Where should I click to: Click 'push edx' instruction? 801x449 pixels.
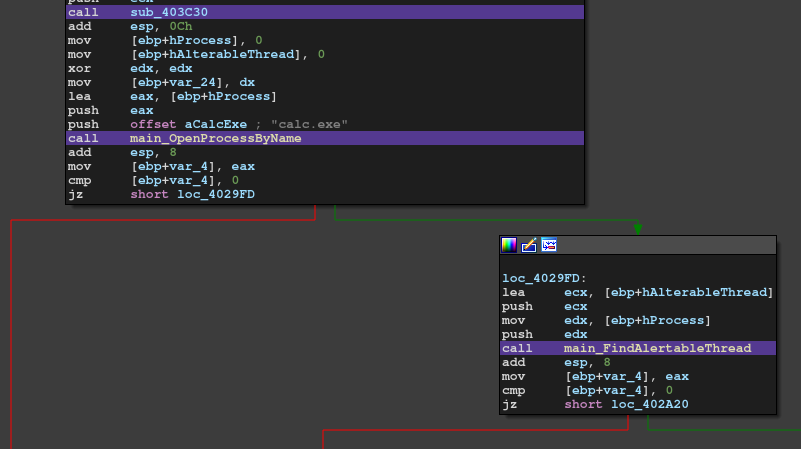pyautogui.click(x=544, y=335)
